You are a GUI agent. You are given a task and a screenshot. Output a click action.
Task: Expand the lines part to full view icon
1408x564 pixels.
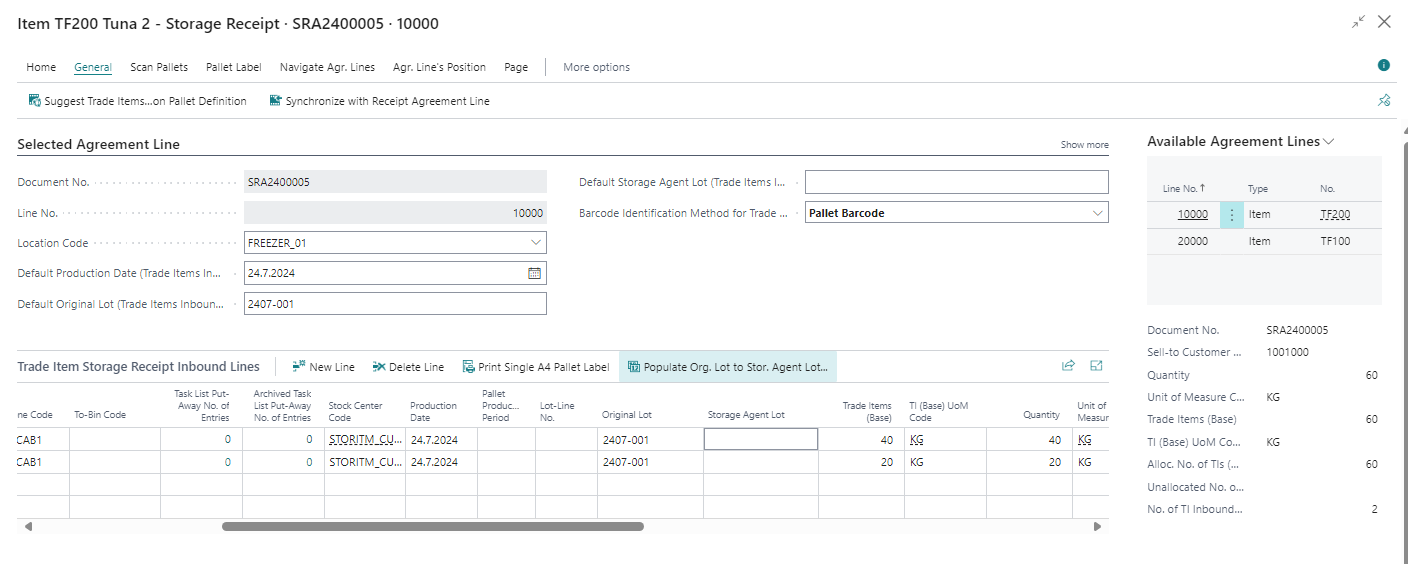pyautogui.click(x=1096, y=367)
